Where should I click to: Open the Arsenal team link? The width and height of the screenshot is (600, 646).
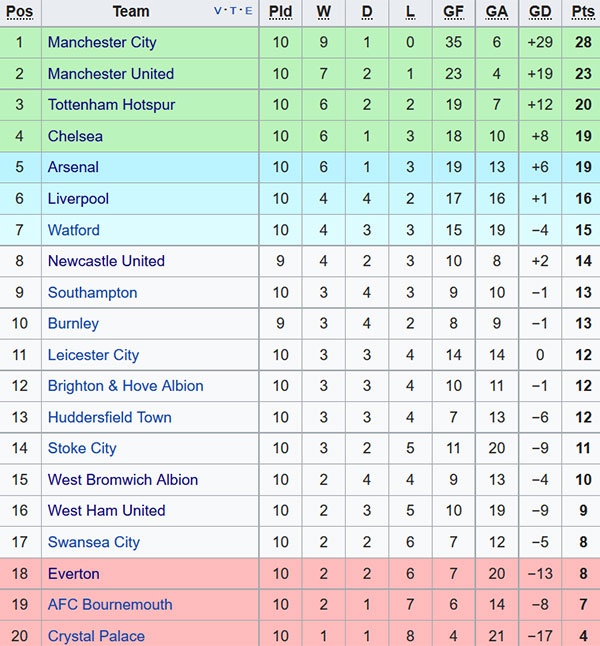click(x=73, y=167)
